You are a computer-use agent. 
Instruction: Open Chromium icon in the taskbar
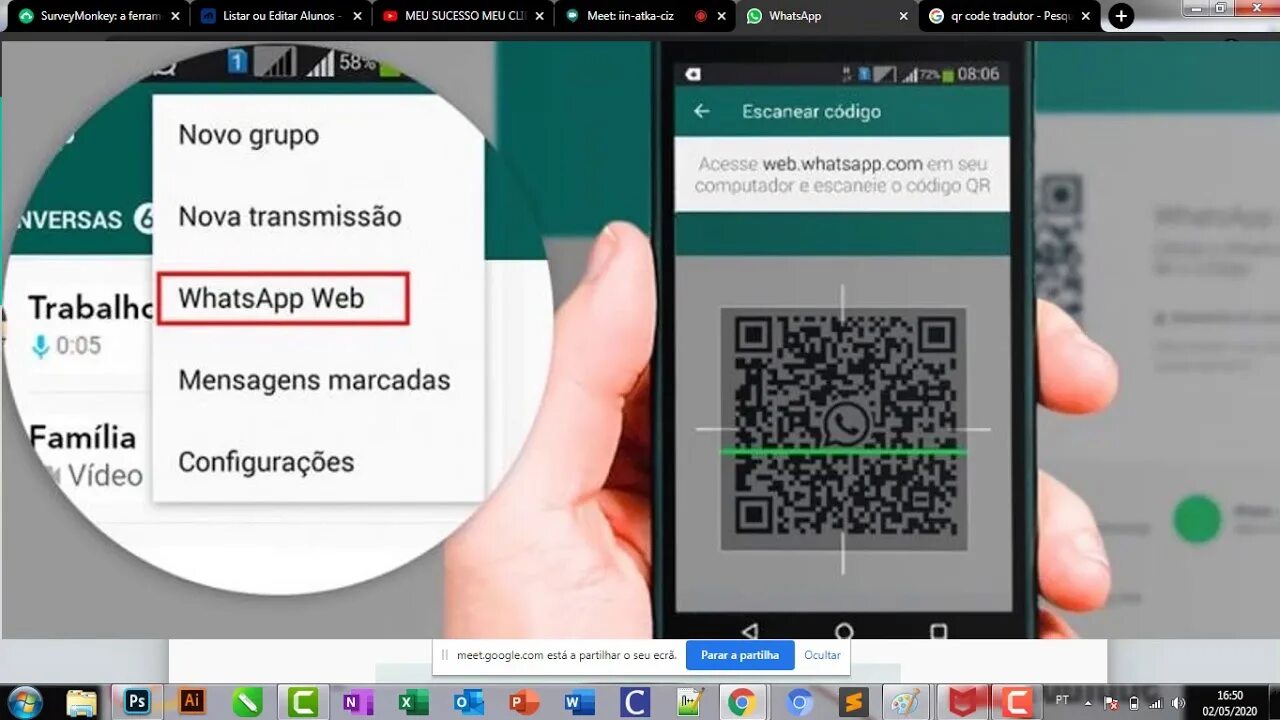pyautogui.click(x=799, y=702)
